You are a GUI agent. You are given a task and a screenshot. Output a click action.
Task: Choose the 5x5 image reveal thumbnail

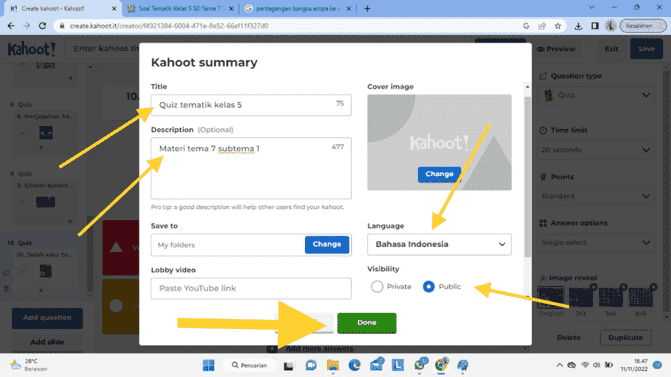pos(611,297)
